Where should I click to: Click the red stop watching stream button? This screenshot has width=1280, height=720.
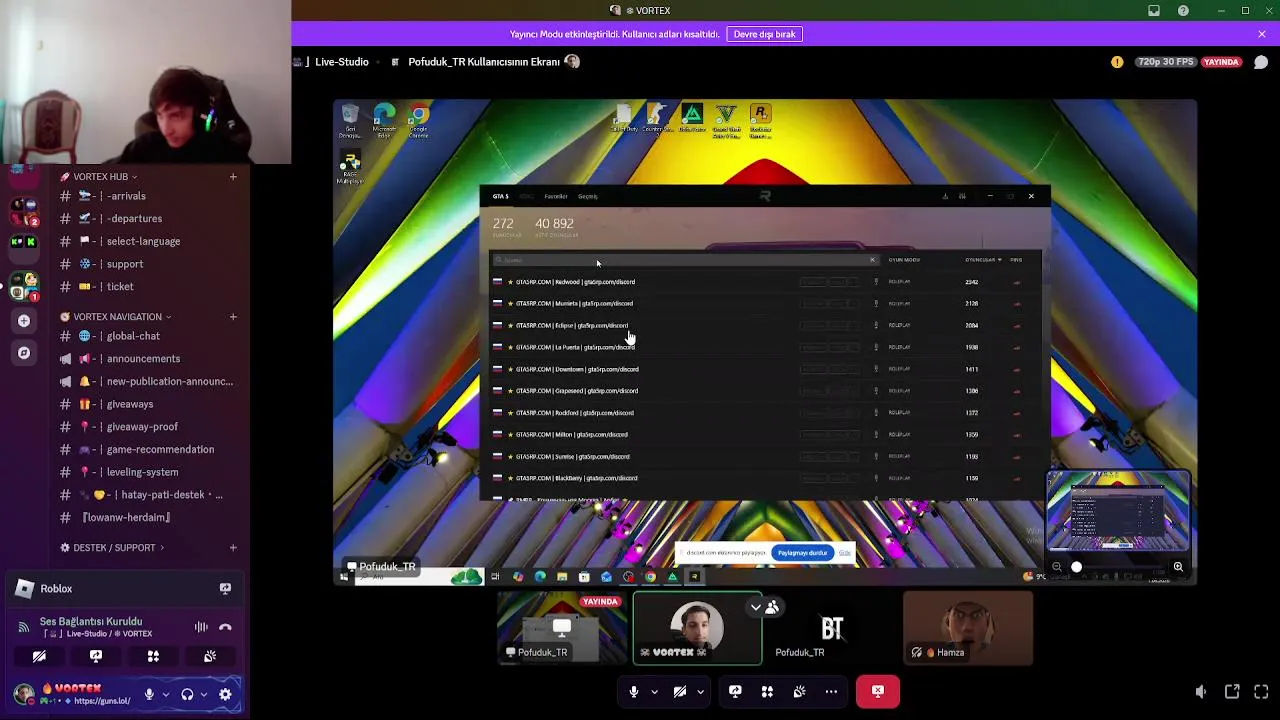(x=878, y=691)
